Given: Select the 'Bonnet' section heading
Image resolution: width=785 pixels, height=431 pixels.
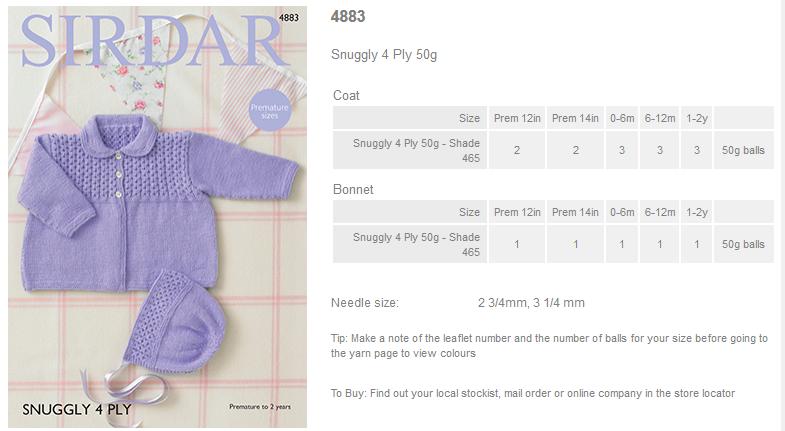Looking at the screenshot, I should (x=353, y=189).
